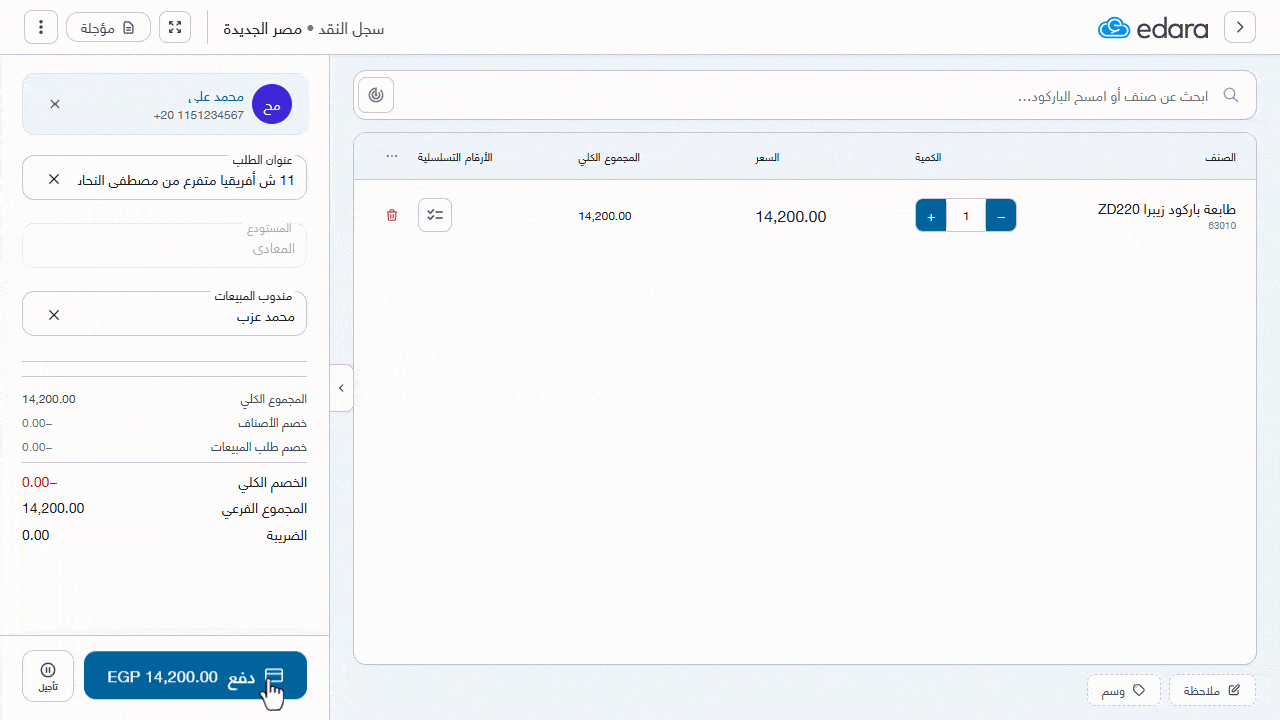
Task: Click the الخصم الكلي total discount value
Action: click(39, 482)
